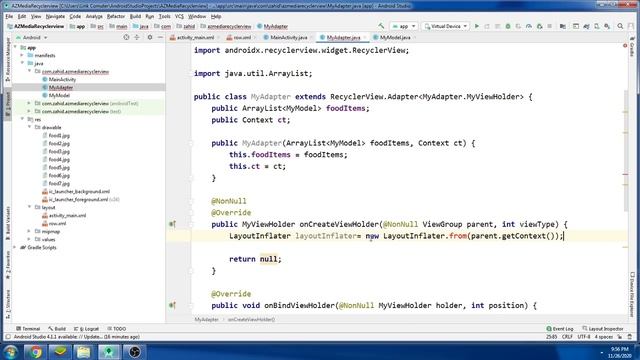Click the Debug app bug icon
Image resolution: width=640 pixels, height=360 pixels.
[x=508, y=26]
